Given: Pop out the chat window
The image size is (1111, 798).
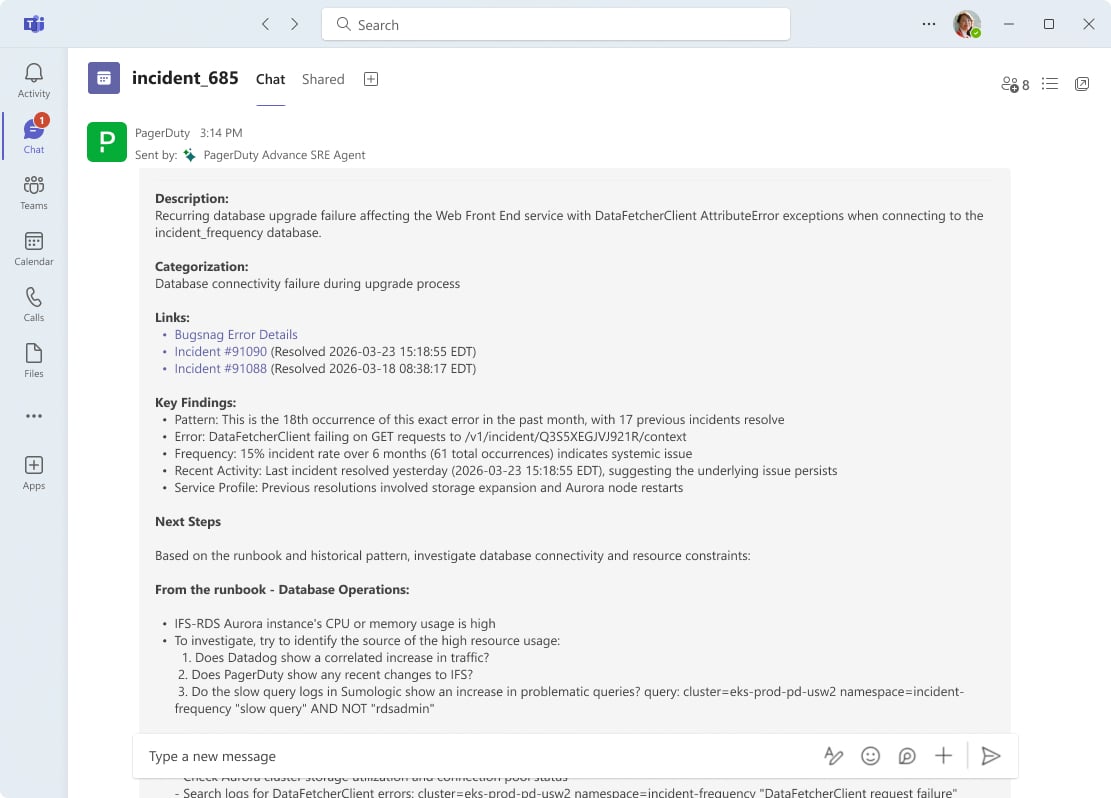Looking at the screenshot, I should 1082,84.
